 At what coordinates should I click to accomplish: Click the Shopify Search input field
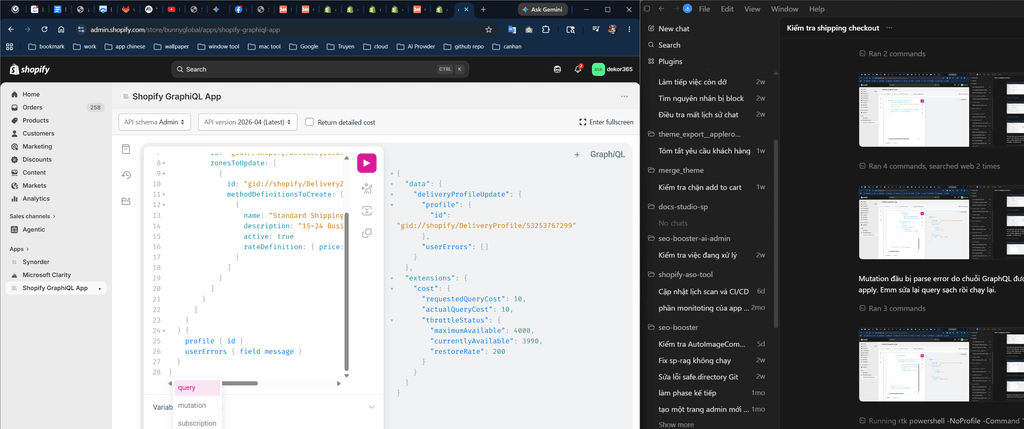[320, 69]
